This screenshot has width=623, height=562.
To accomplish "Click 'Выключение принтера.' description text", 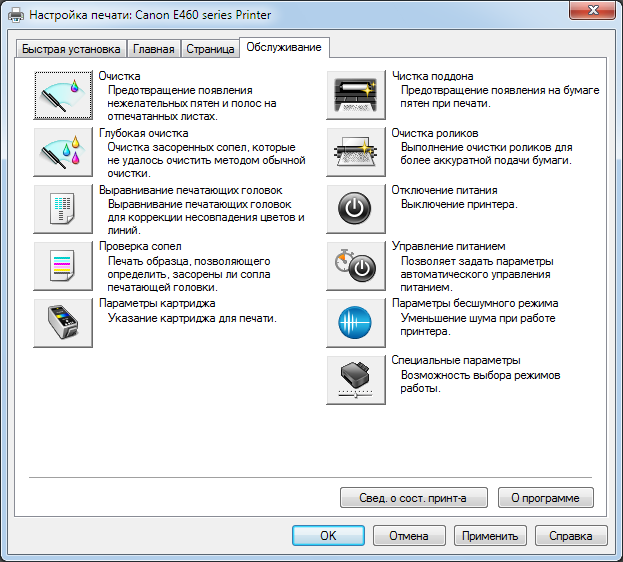I will coord(459,204).
